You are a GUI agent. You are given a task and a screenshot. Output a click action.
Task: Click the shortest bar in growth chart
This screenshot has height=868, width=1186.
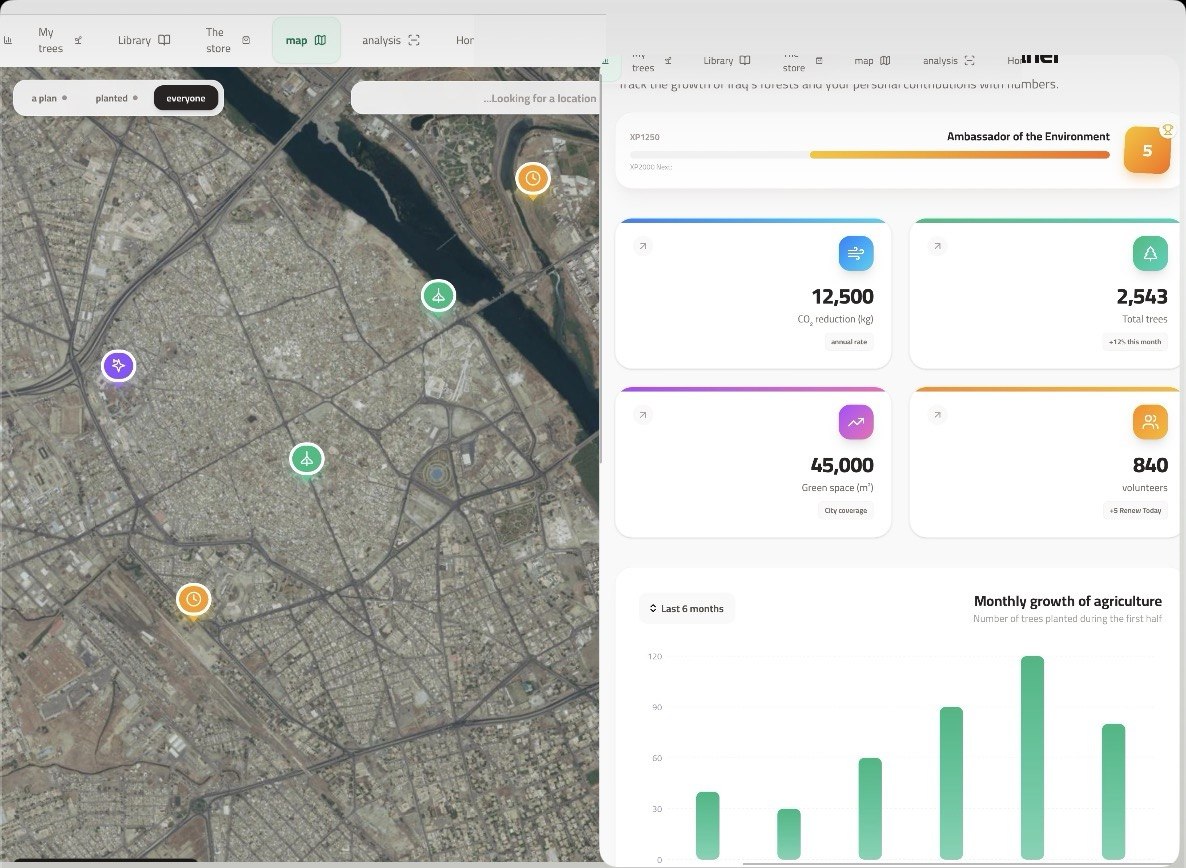(788, 834)
